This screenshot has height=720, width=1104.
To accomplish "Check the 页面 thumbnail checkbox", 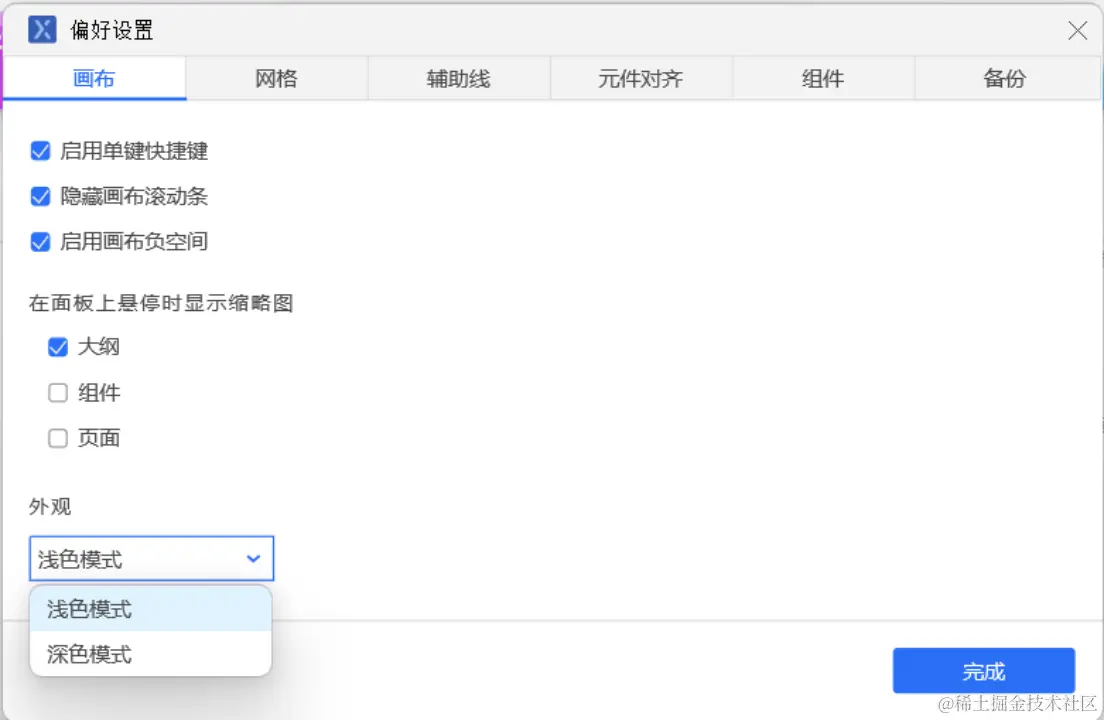I will [x=58, y=438].
